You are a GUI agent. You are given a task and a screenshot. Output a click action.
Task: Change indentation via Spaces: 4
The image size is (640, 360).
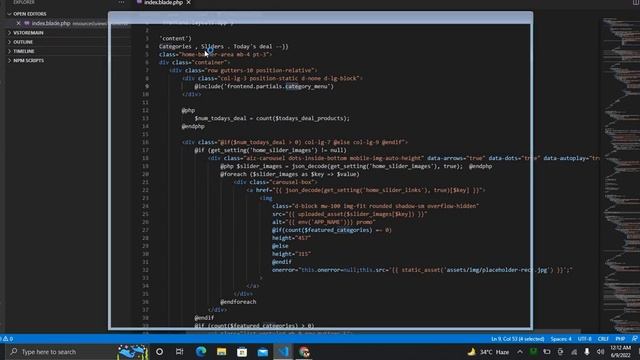click(x=561, y=339)
